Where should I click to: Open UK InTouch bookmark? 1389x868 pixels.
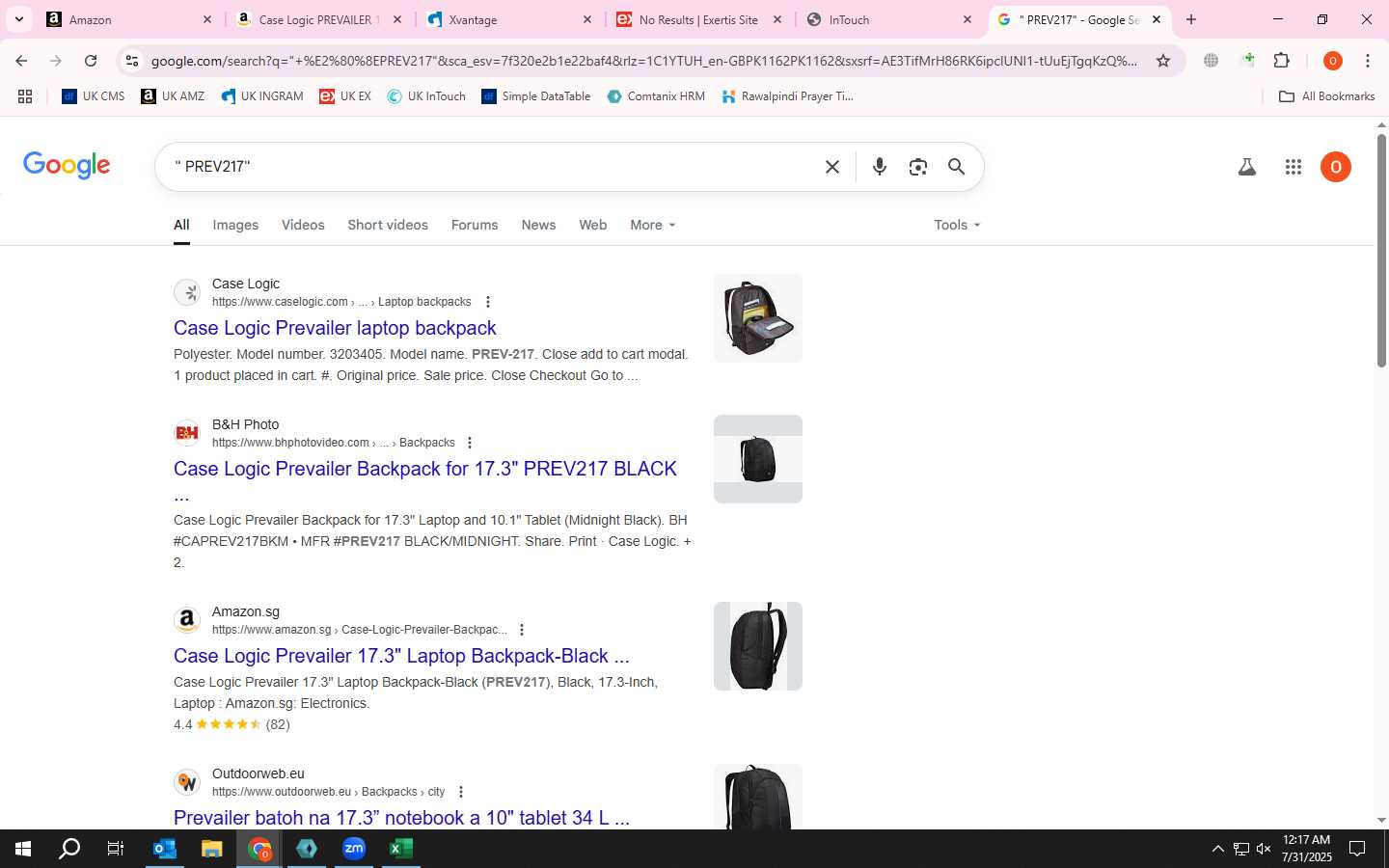[426, 96]
